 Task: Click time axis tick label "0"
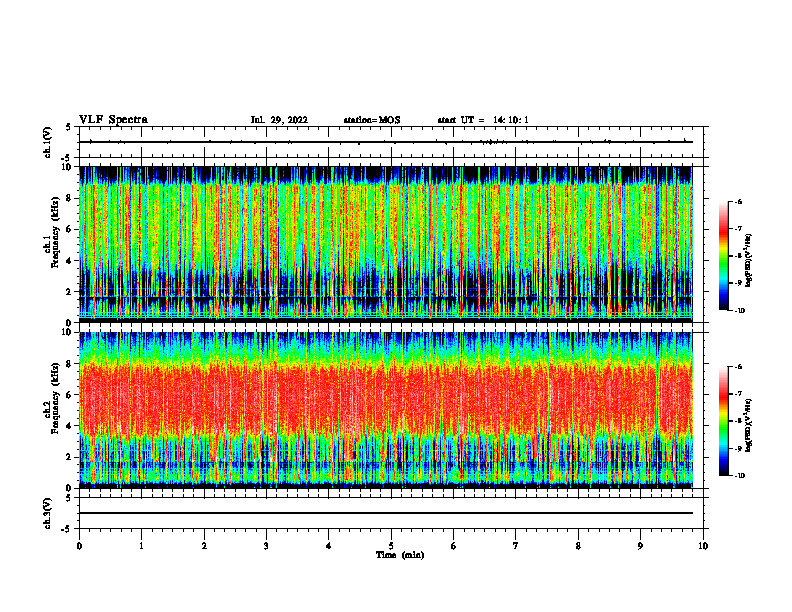[x=79, y=546]
